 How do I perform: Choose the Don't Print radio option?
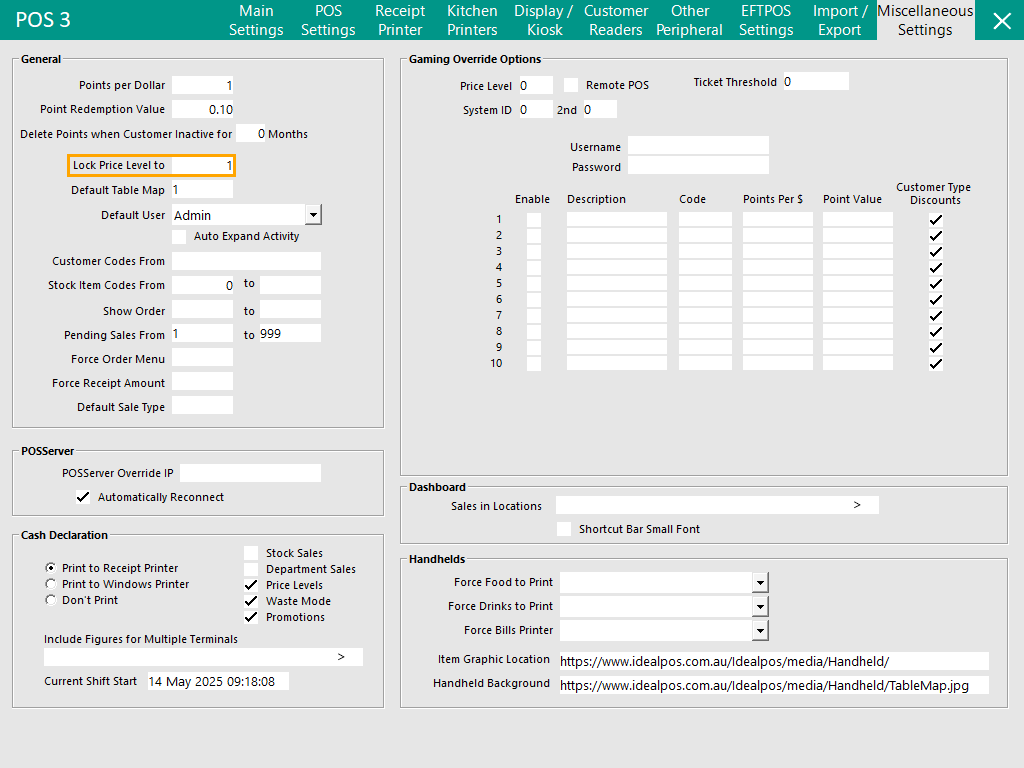[x=50, y=600]
